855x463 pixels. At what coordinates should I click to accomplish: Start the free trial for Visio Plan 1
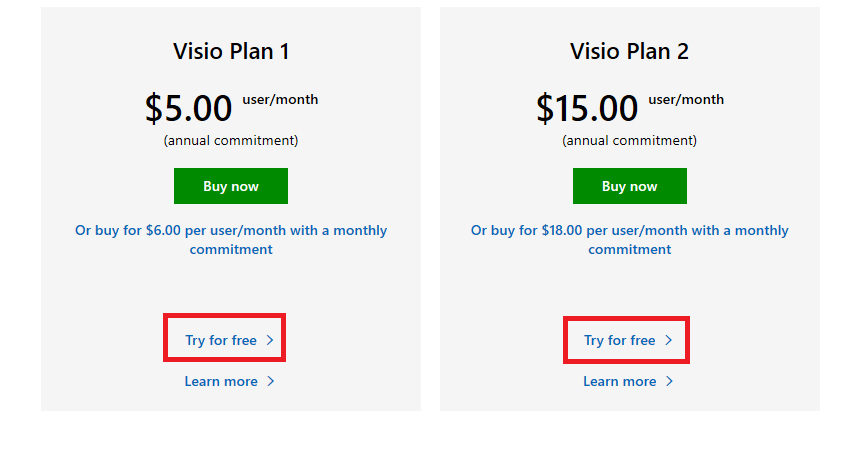[x=221, y=340]
